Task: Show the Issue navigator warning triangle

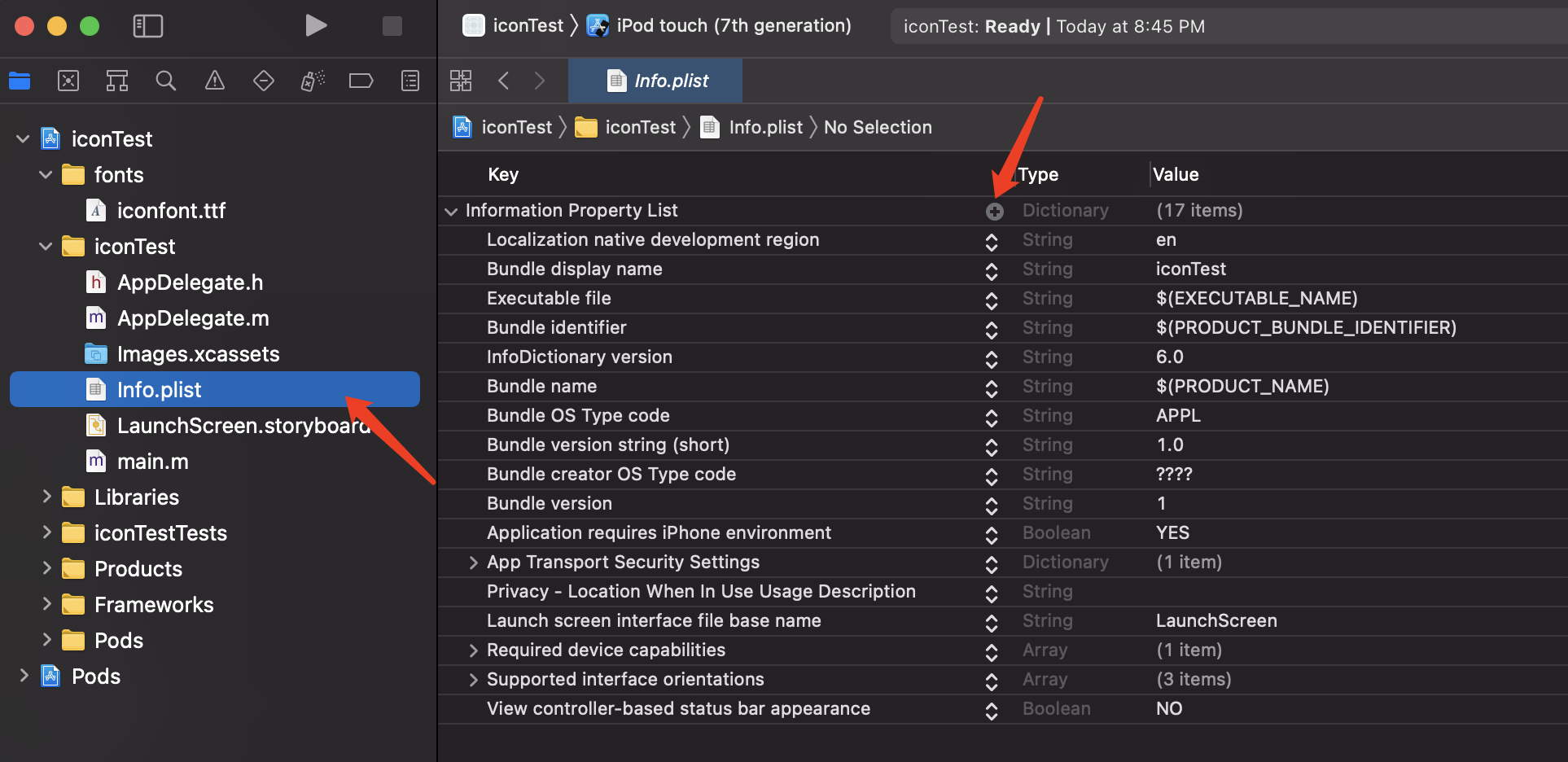Action: coord(214,81)
